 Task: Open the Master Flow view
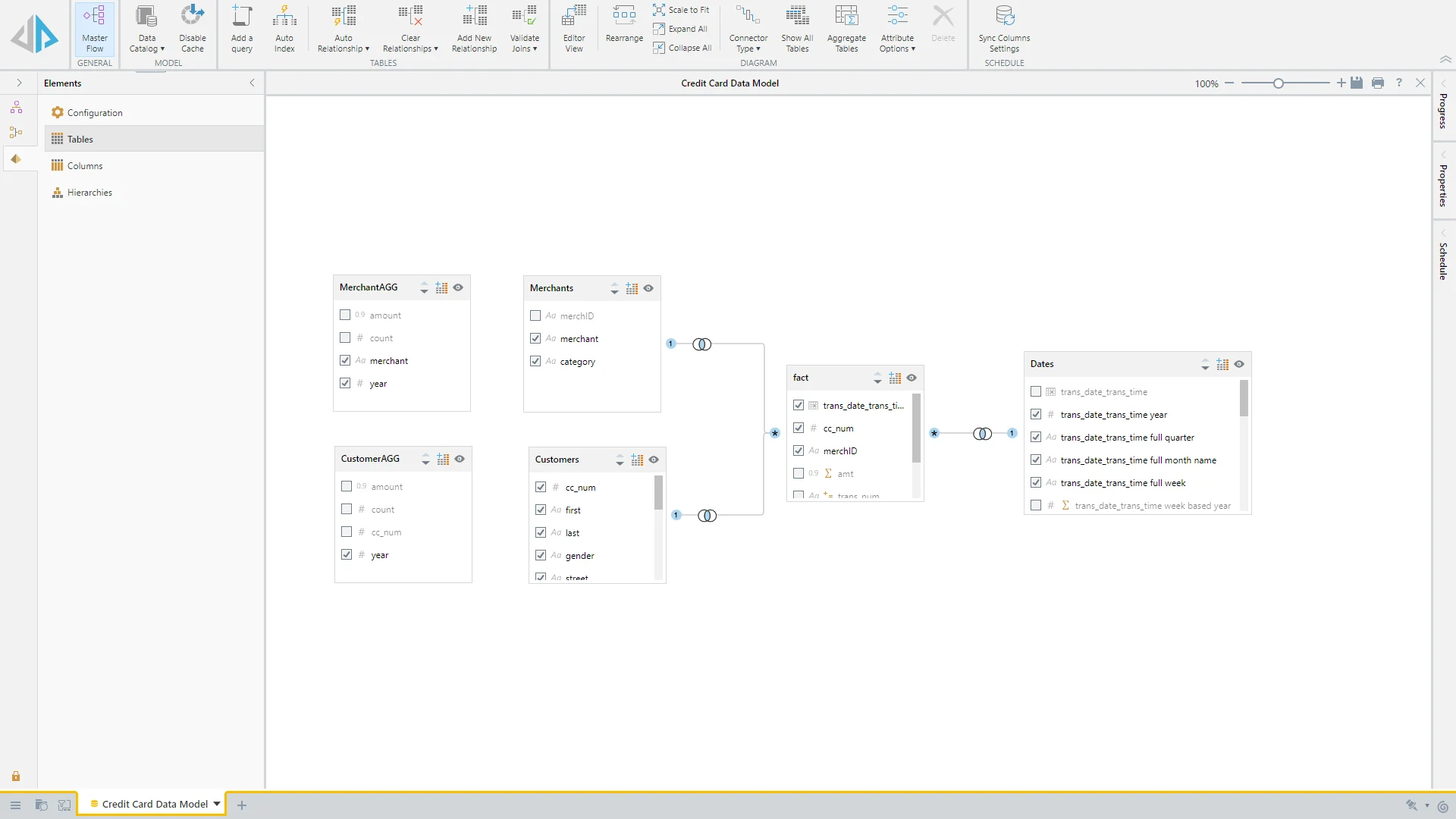point(95,29)
